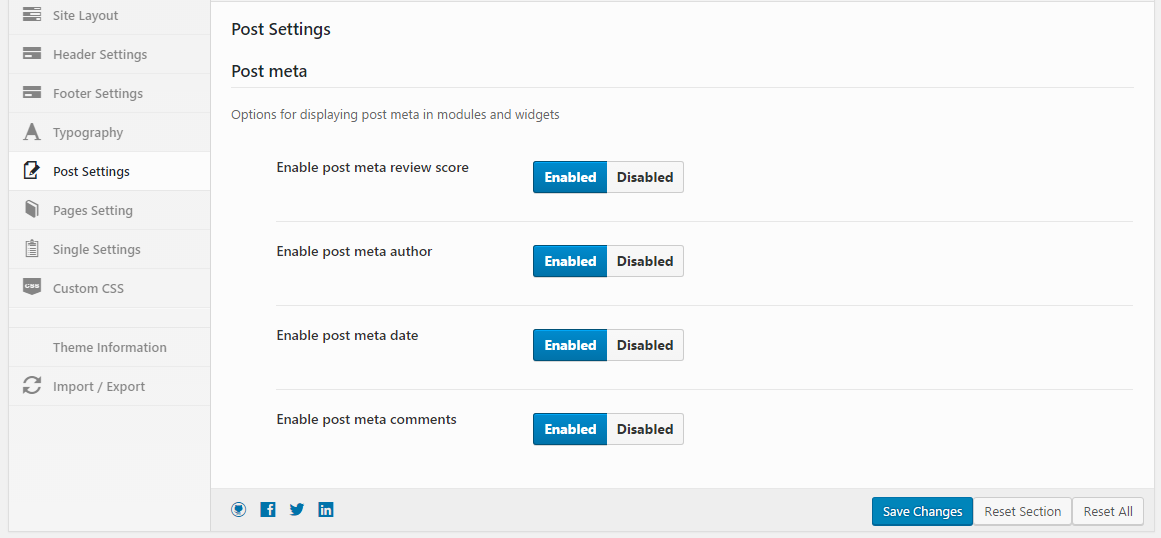Open Theme Information section
The width and height of the screenshot is (1161, 538).
pos(110,347)
